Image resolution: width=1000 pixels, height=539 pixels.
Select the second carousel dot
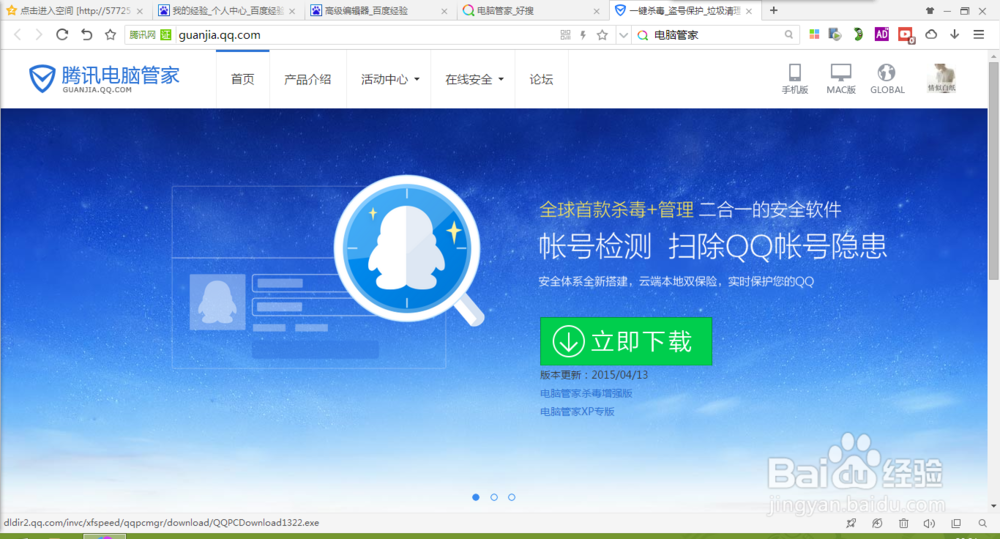(494, 497)
